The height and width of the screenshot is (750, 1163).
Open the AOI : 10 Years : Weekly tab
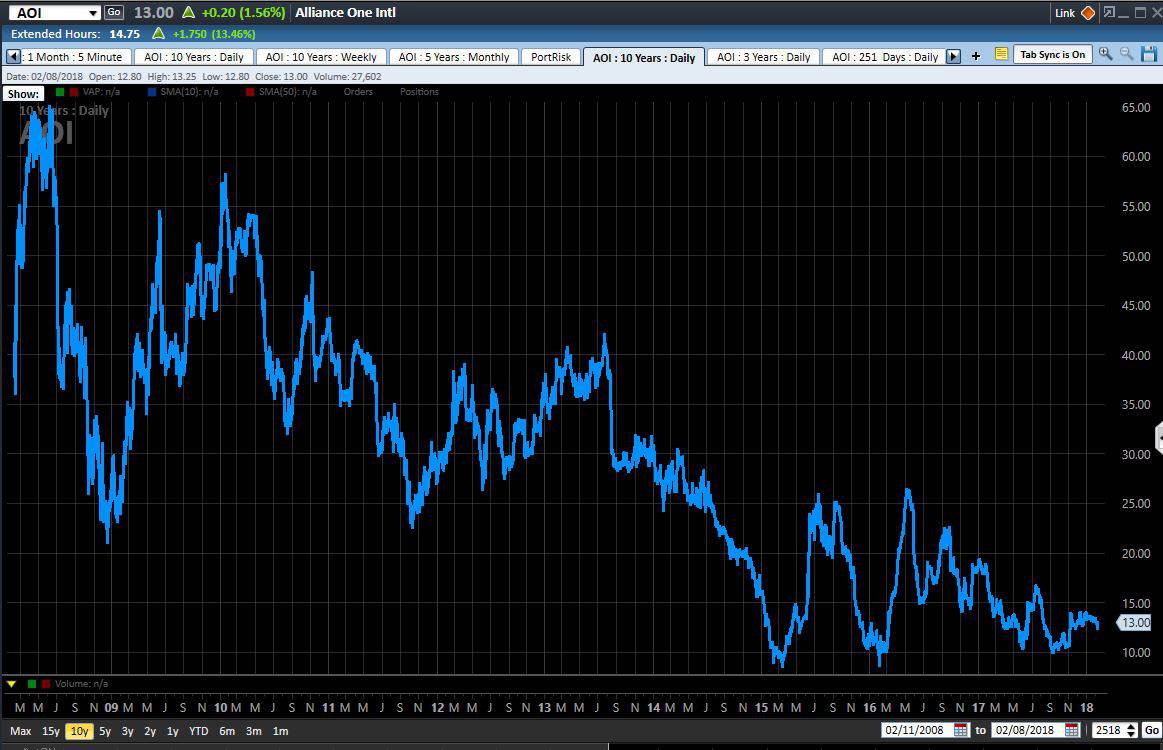coord(321,57)
